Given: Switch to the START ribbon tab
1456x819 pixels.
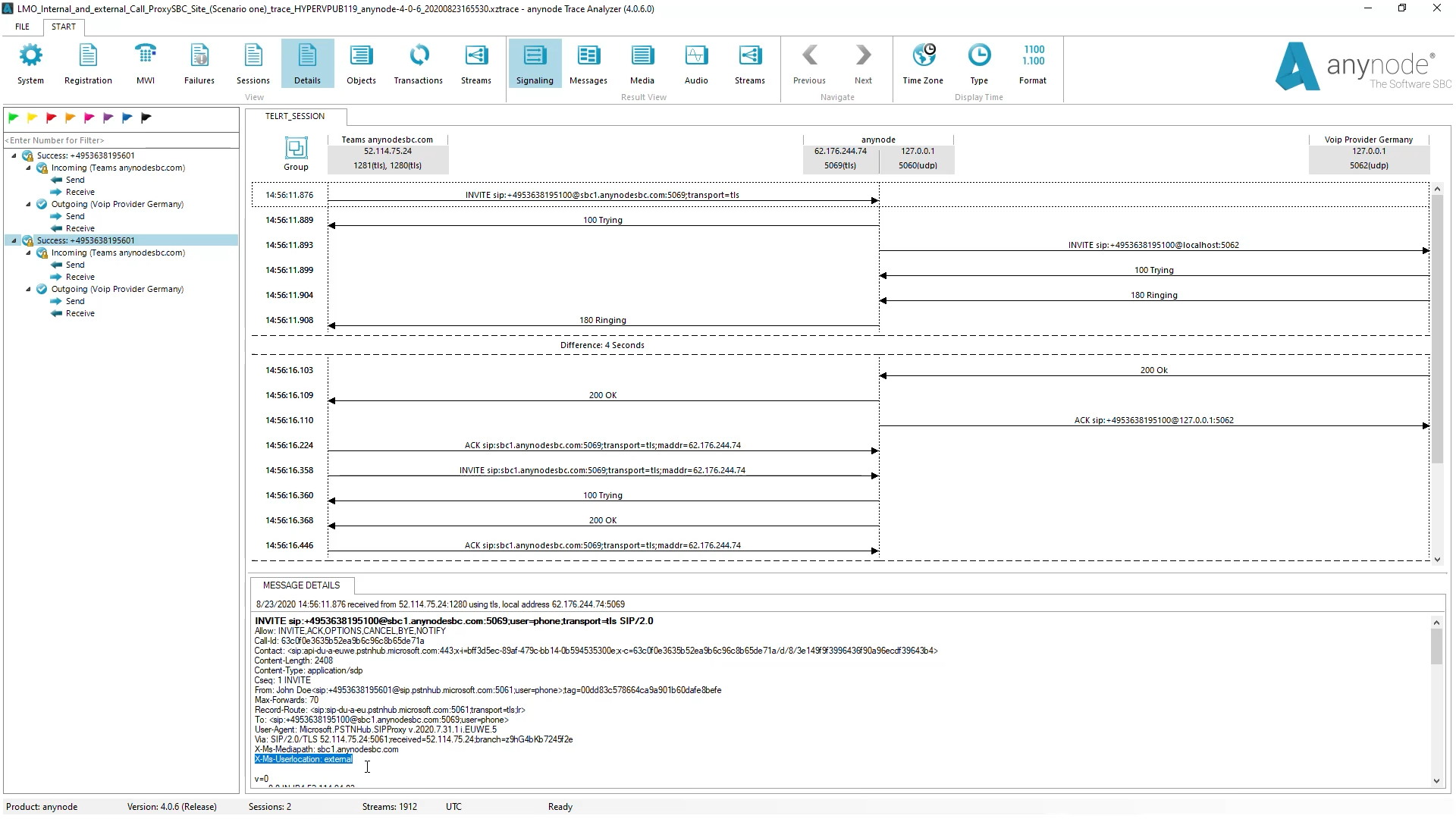Looking at the screenshot, I should [64, 27].
